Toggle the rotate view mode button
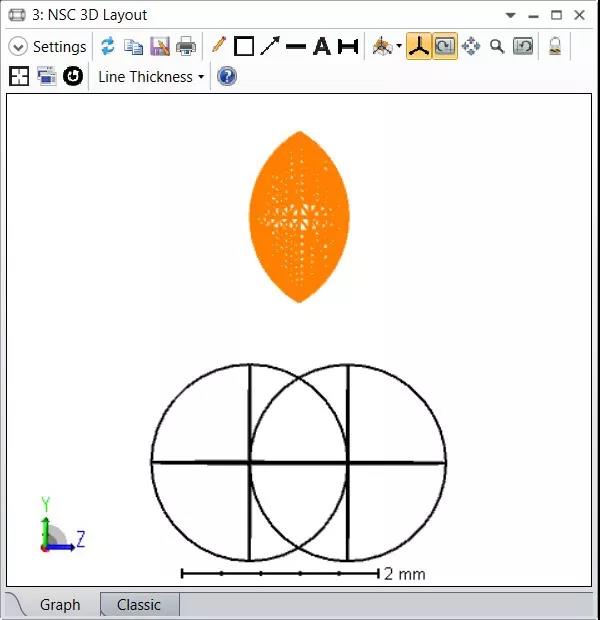 point(445,46)
